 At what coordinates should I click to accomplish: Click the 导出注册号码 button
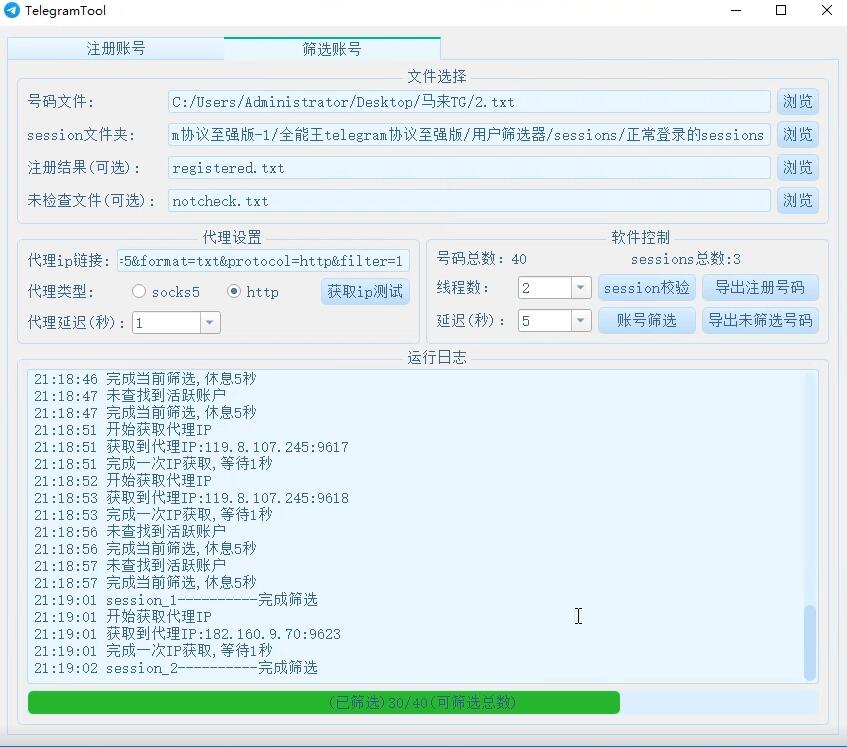(x=759, y=288)
